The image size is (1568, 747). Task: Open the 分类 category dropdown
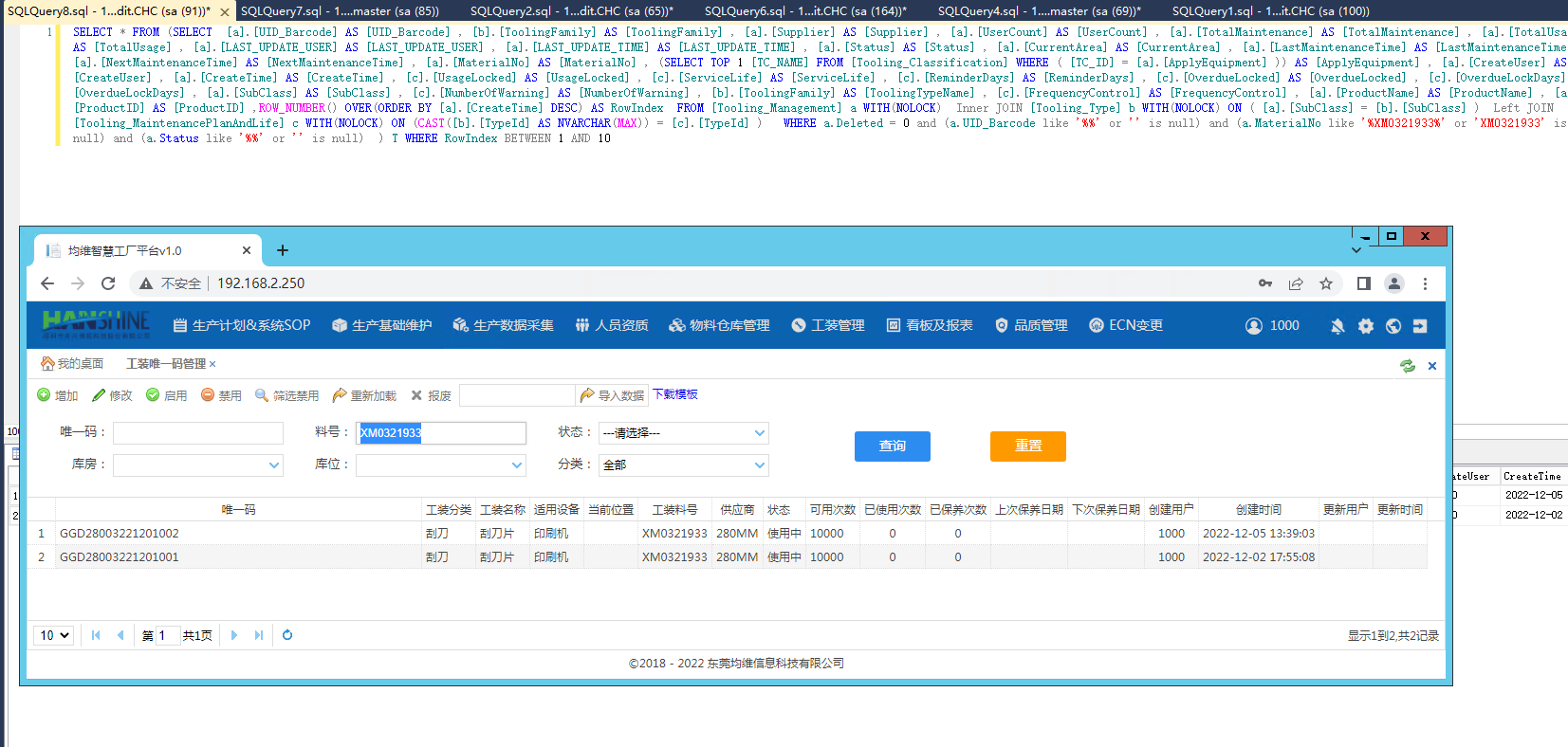pyautogui.click(x=683, y=465)
